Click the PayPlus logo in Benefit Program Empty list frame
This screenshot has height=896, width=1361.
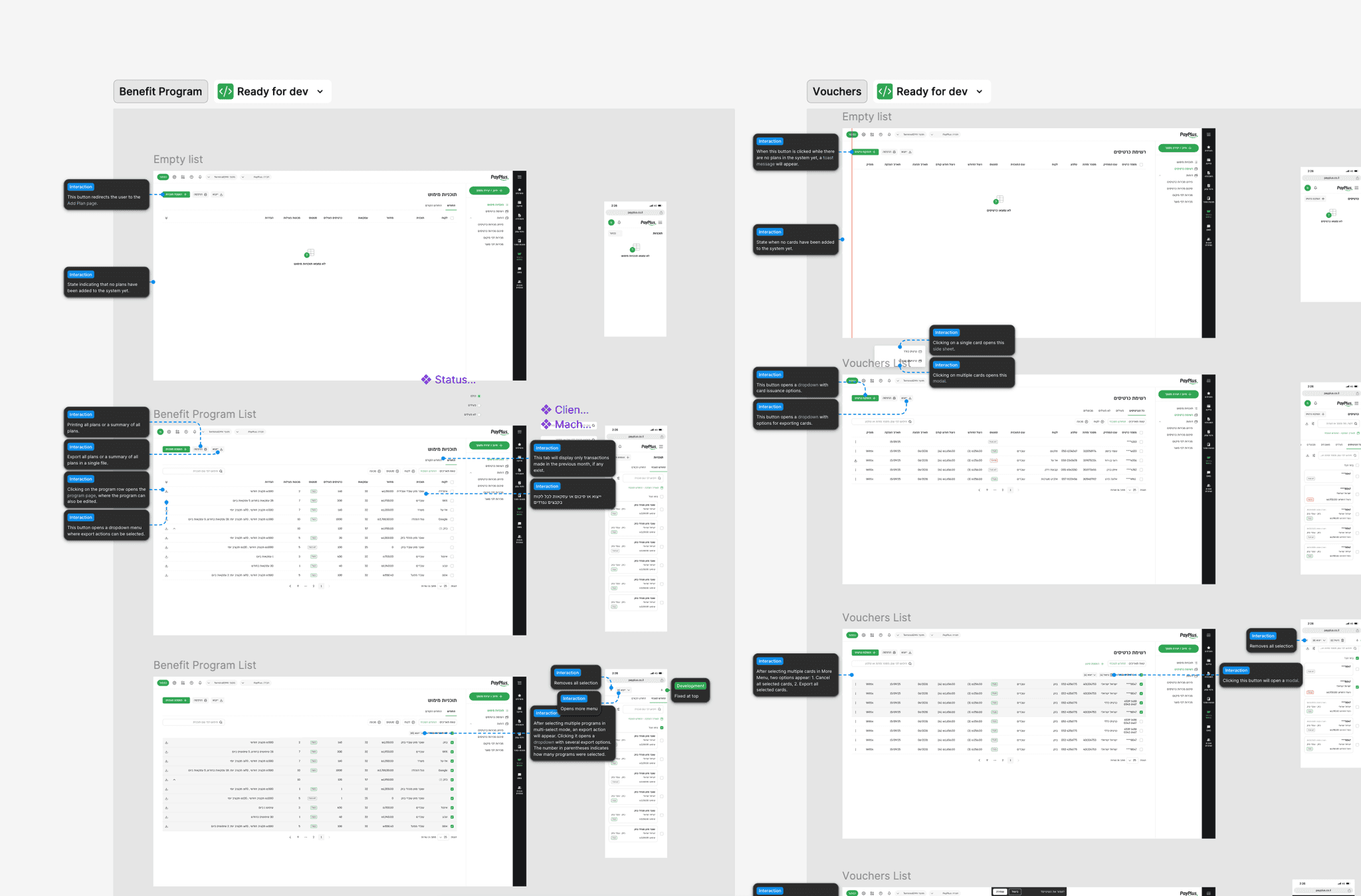[x=499, y=177]
